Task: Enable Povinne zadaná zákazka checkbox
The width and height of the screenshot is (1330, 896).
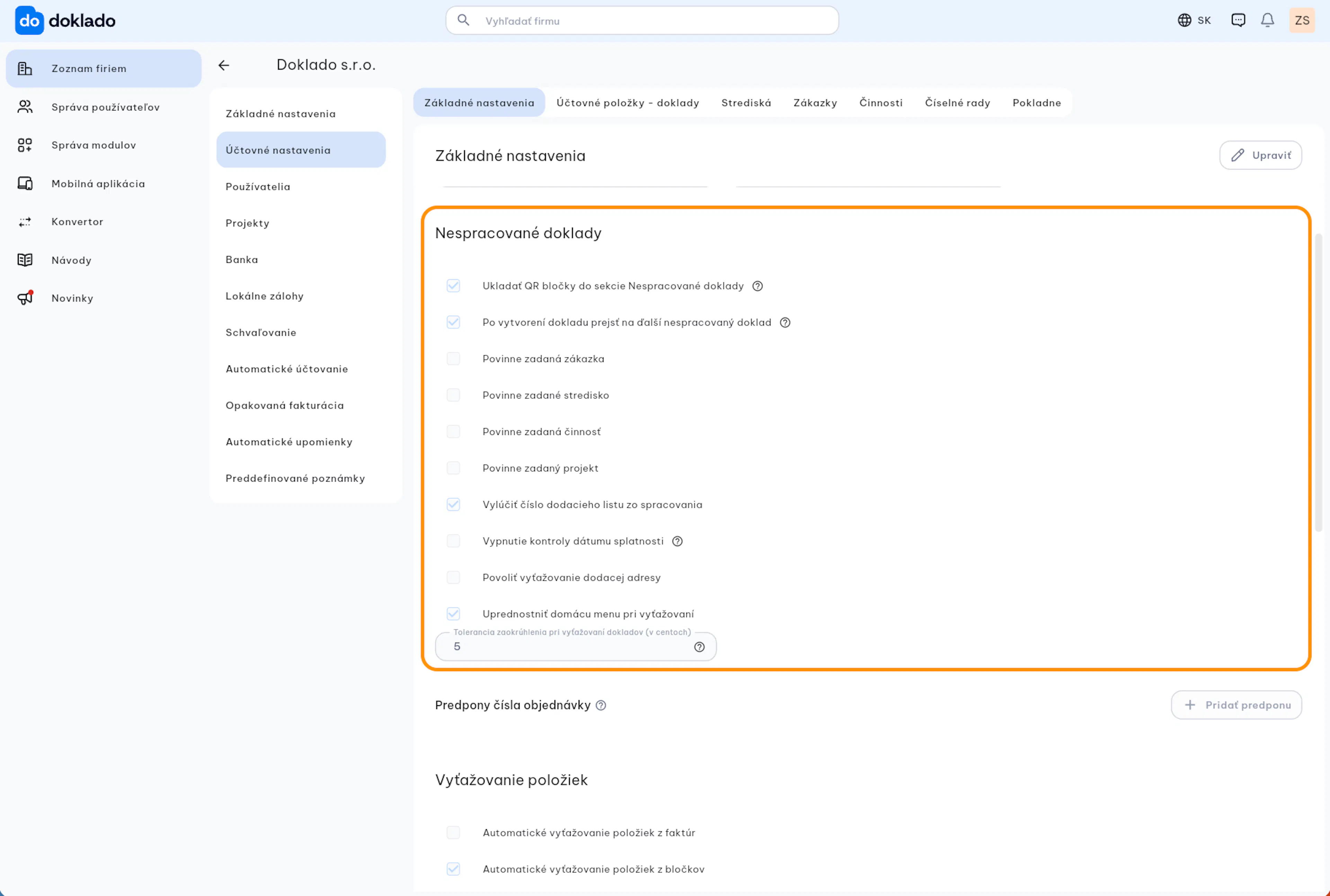Action: pyautogui.click(x=453, y=359)
